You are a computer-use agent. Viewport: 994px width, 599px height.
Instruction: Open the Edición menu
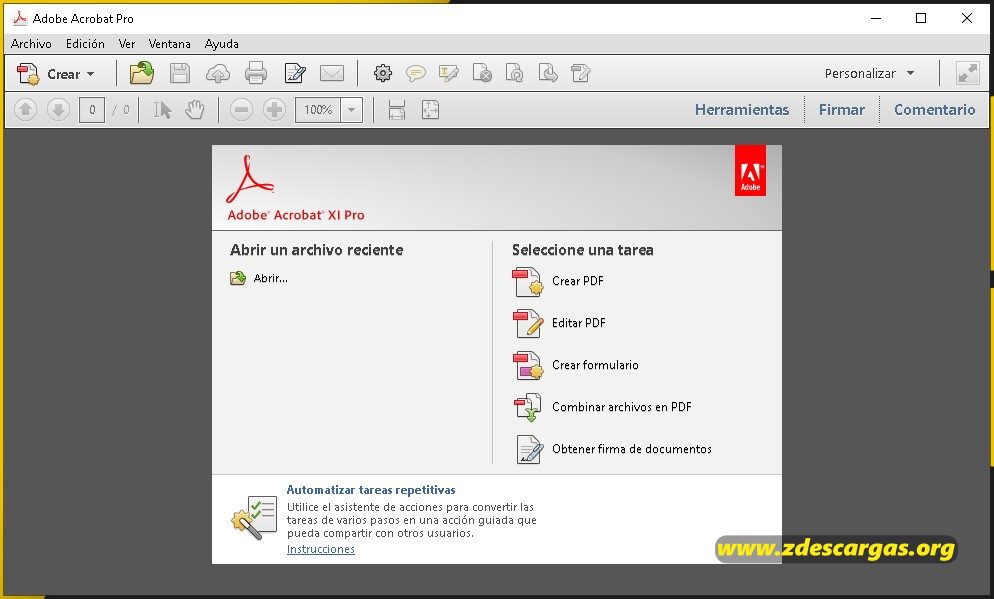click(x=85, y=44)
